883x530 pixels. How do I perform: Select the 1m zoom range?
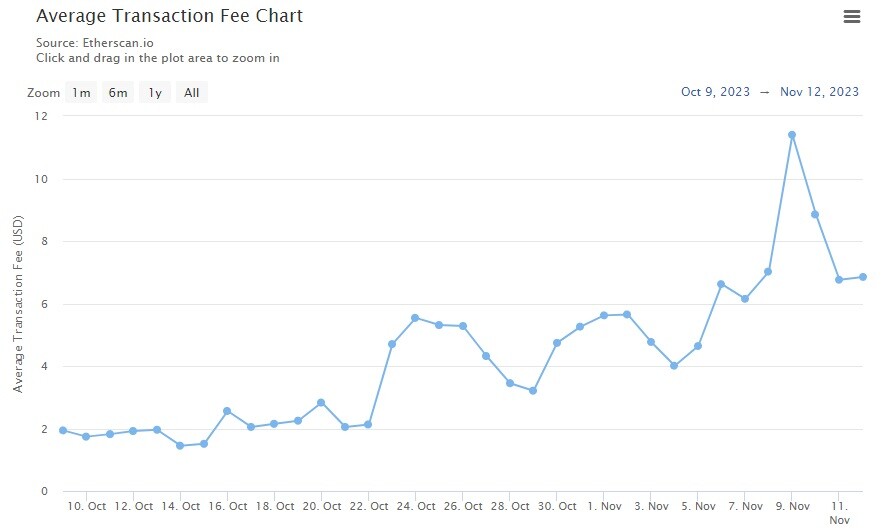pyautogui.click(x=81, y=93)
